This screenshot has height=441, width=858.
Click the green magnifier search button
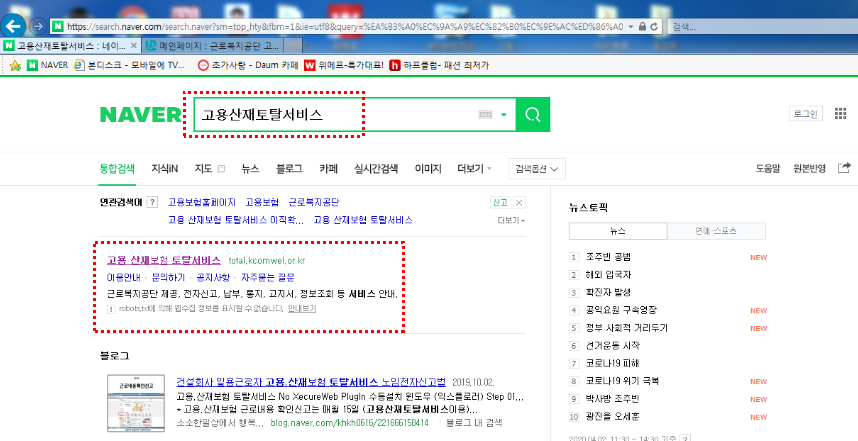click(x=533, y=114)
